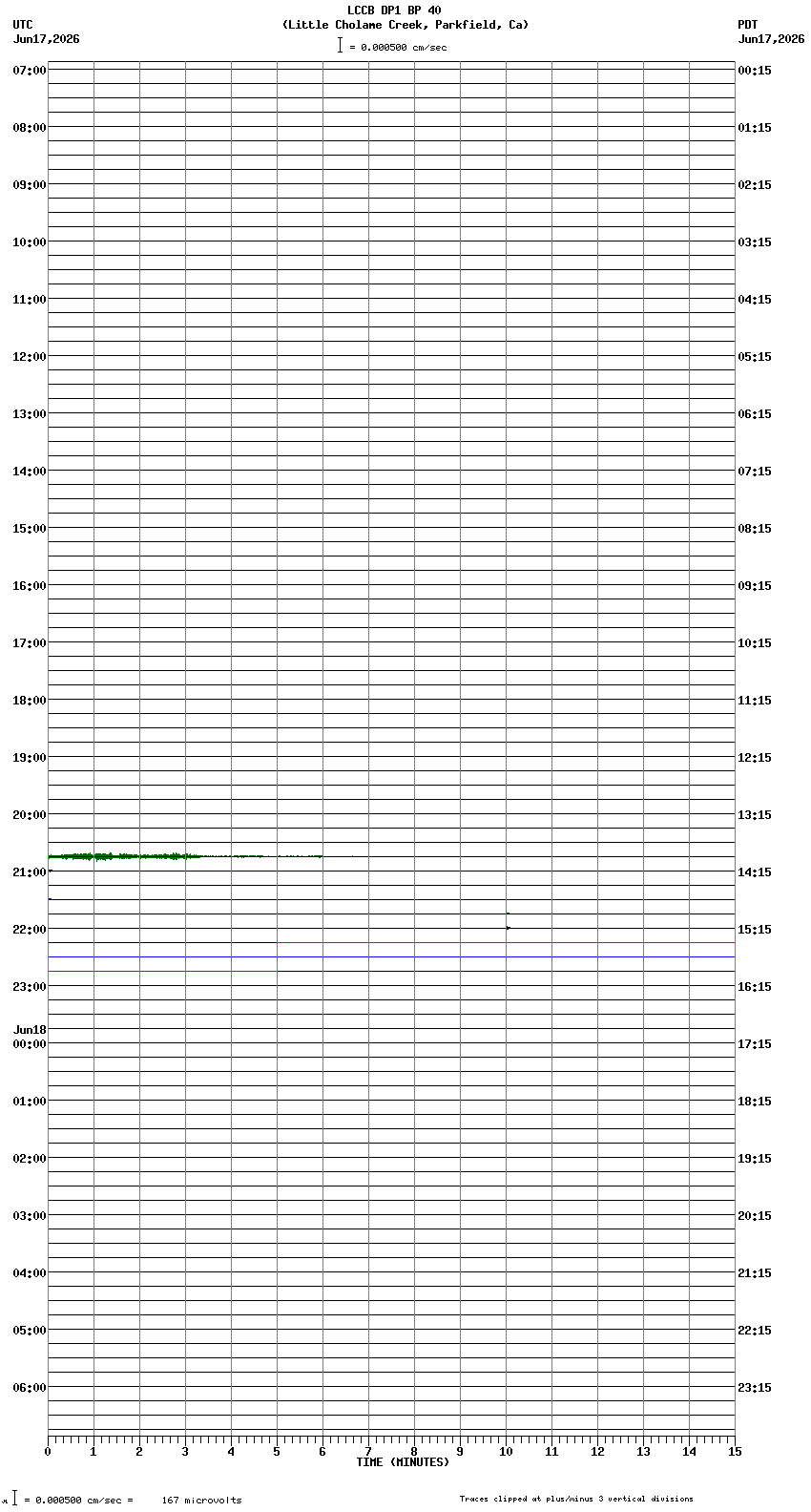Viewport: 811px width, 1512px height.
Task: Click the '18:00' UTC row label
Action: (30, 701)
